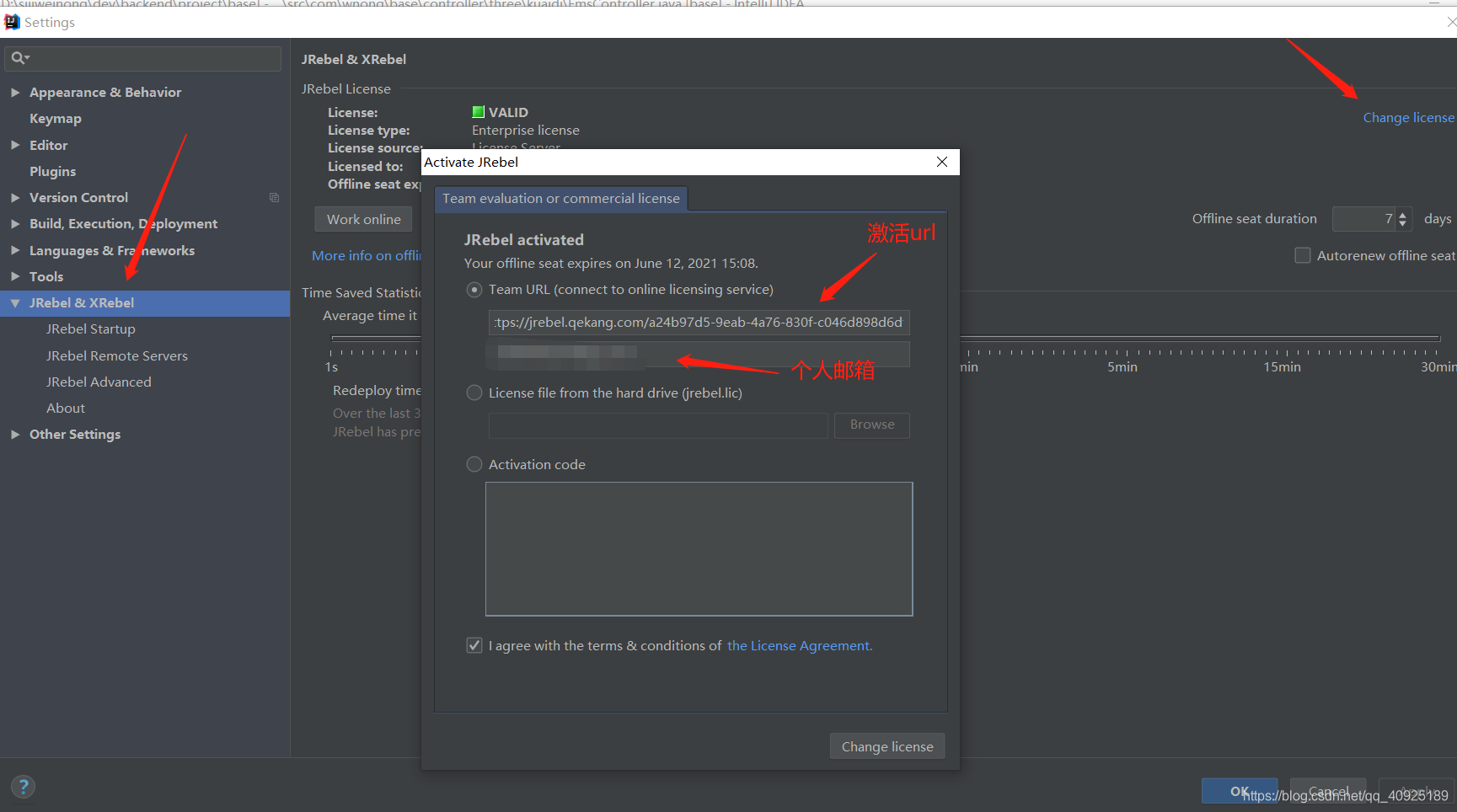Switch to Team evaluation or commercial license tab
This screenshot has height=812, width=1457.
click(x=561, y=199)
